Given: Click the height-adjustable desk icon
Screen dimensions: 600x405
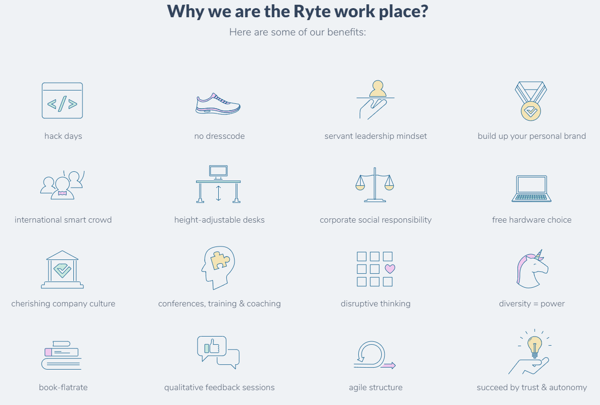Looking at the screenshot, I should tap(218, 184).
